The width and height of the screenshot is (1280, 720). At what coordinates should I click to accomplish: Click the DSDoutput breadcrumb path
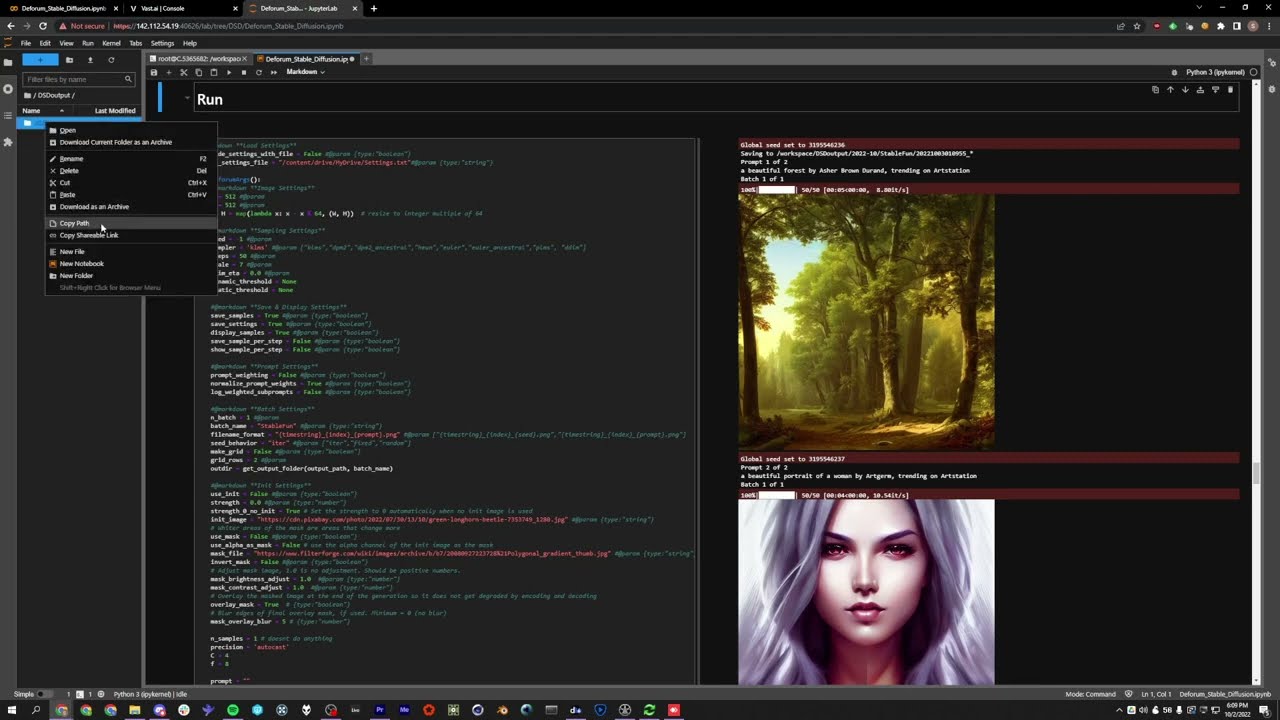coord(56,95)
